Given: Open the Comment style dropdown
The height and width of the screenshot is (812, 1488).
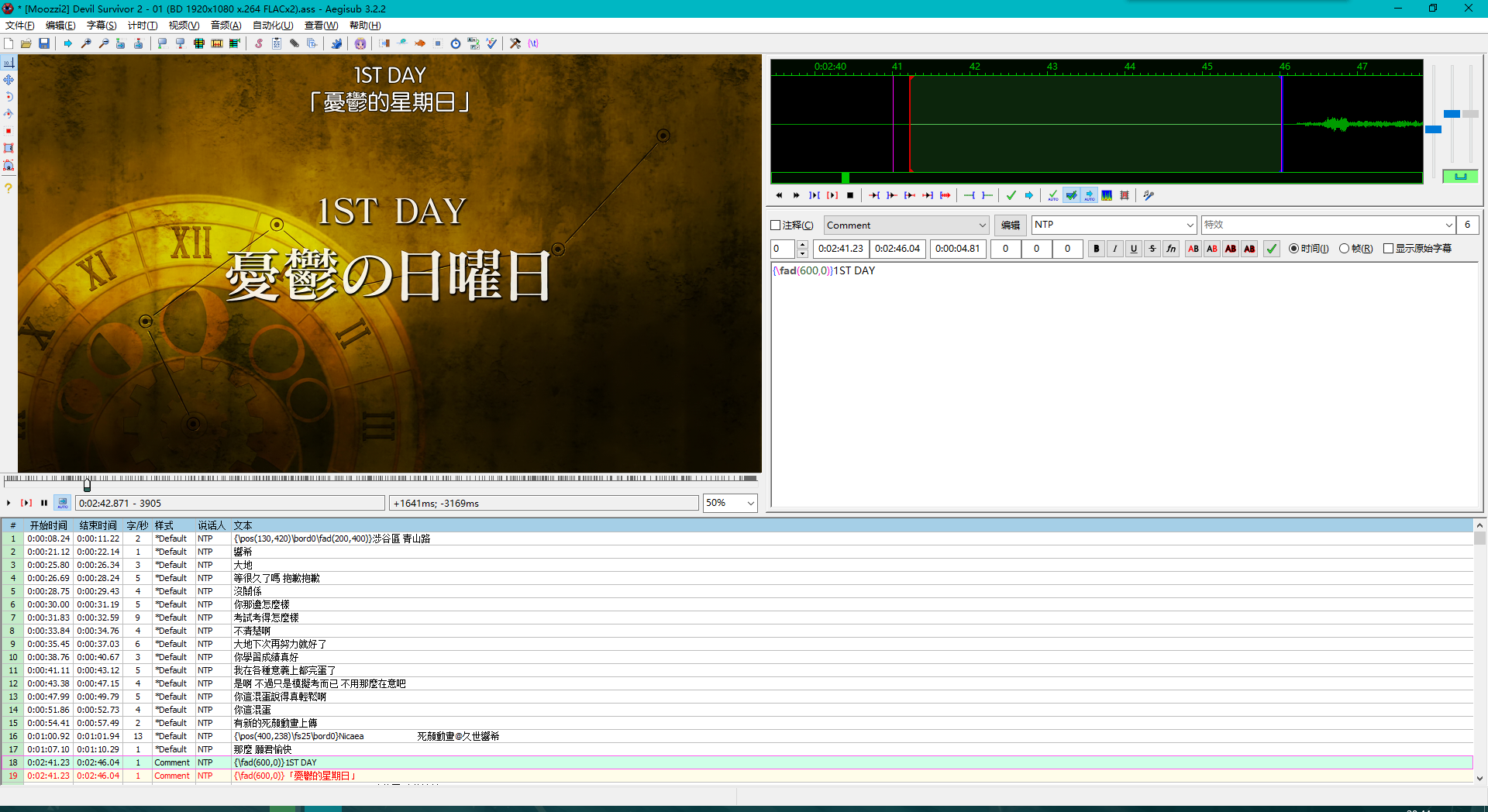Looking at the screenshot, I should coord(906,225).
